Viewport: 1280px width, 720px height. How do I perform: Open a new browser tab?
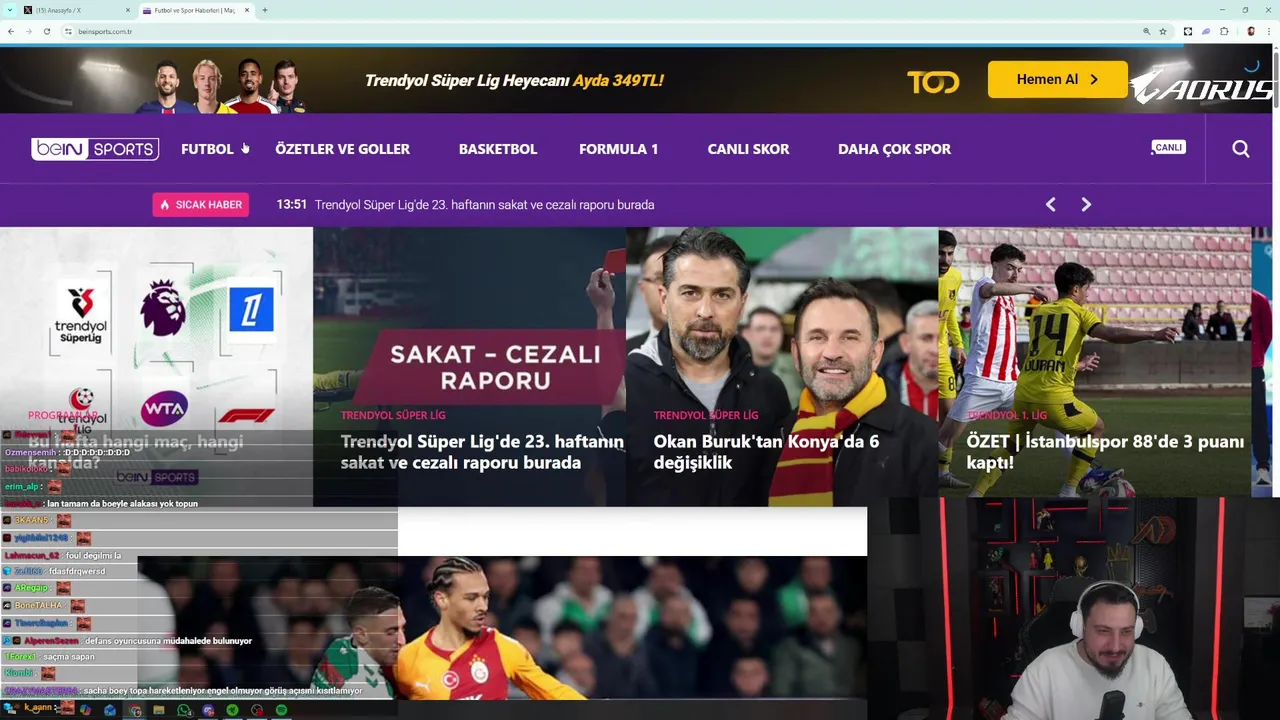[265, 10]
